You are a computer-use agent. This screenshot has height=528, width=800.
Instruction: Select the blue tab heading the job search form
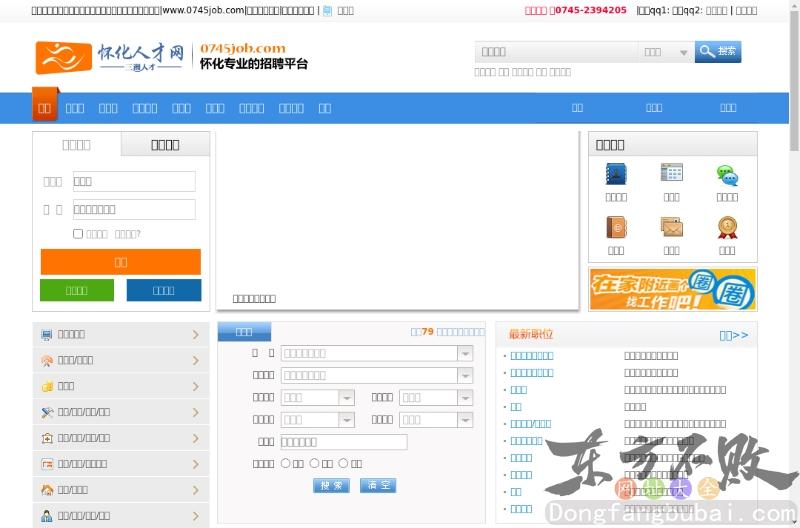point(244,332)
